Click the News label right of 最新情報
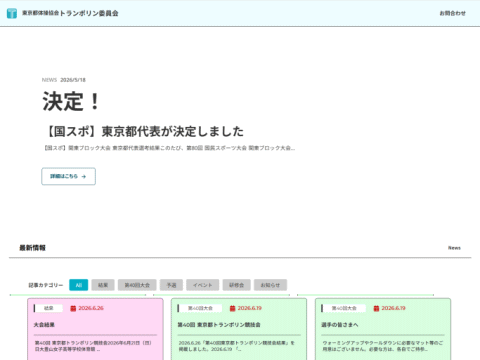This screenshot has width=480, height=360. pyautogui.click(x=454, y=248)
